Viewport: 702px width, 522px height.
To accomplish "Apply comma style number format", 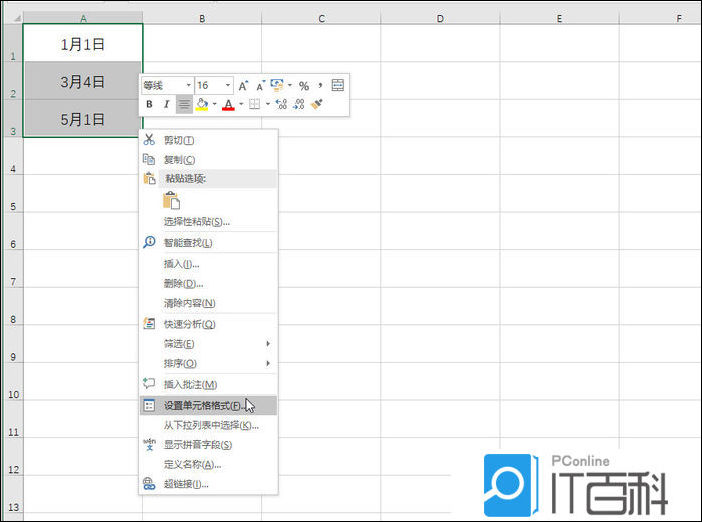I will pyautogui.click(x=320, y=85).
